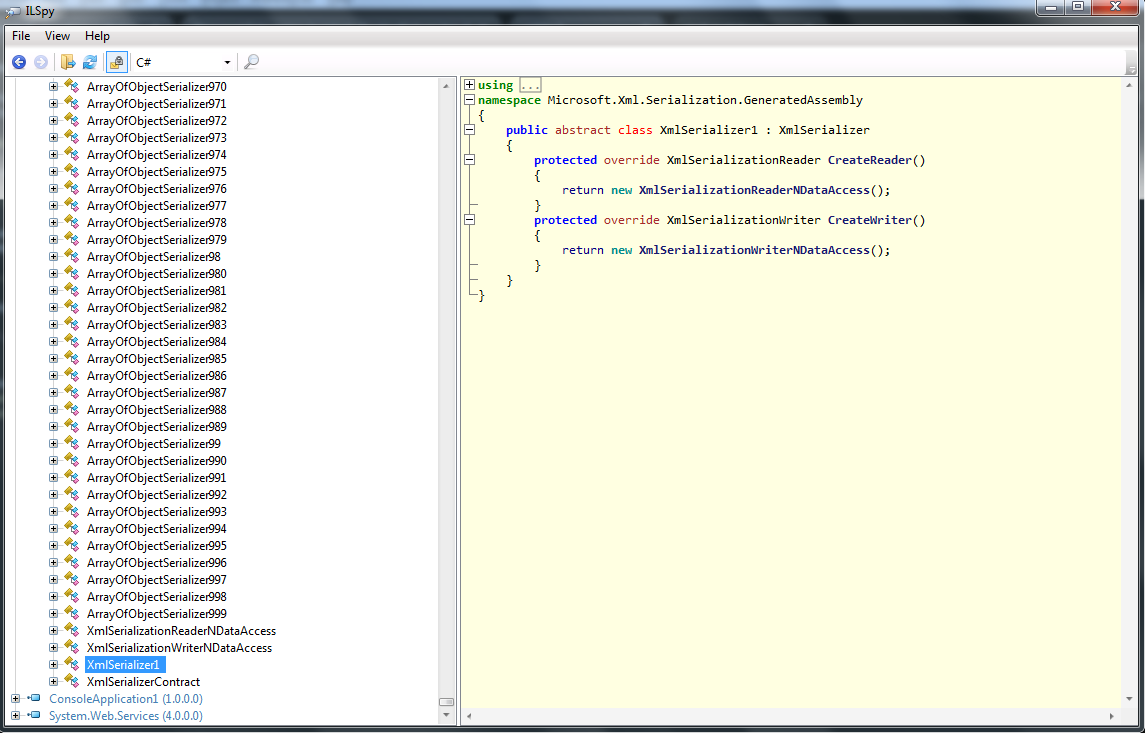1145x733 pixels.
Task: Expand the using directives block
Action: (x=470, y=85)
